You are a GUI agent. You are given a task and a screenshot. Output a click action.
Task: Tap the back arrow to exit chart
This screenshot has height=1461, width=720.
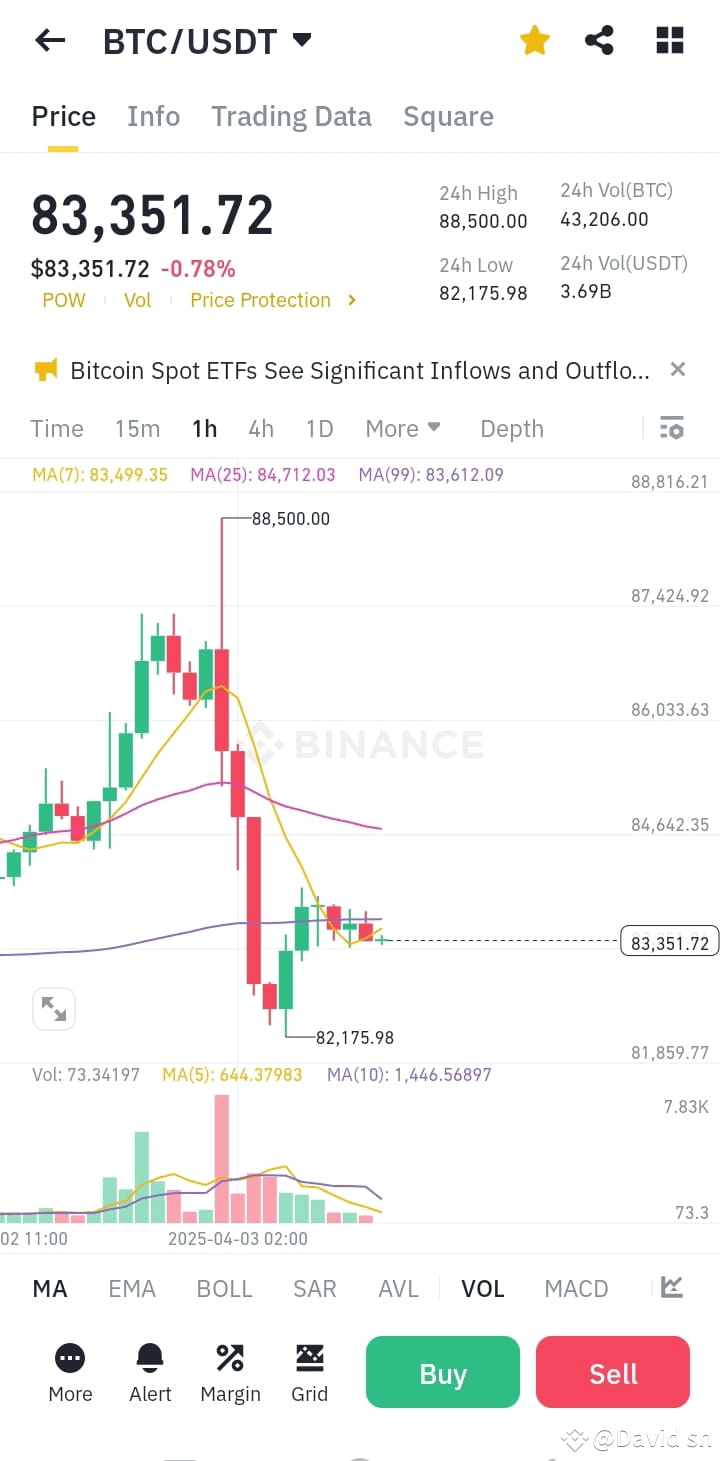point(49,40)
